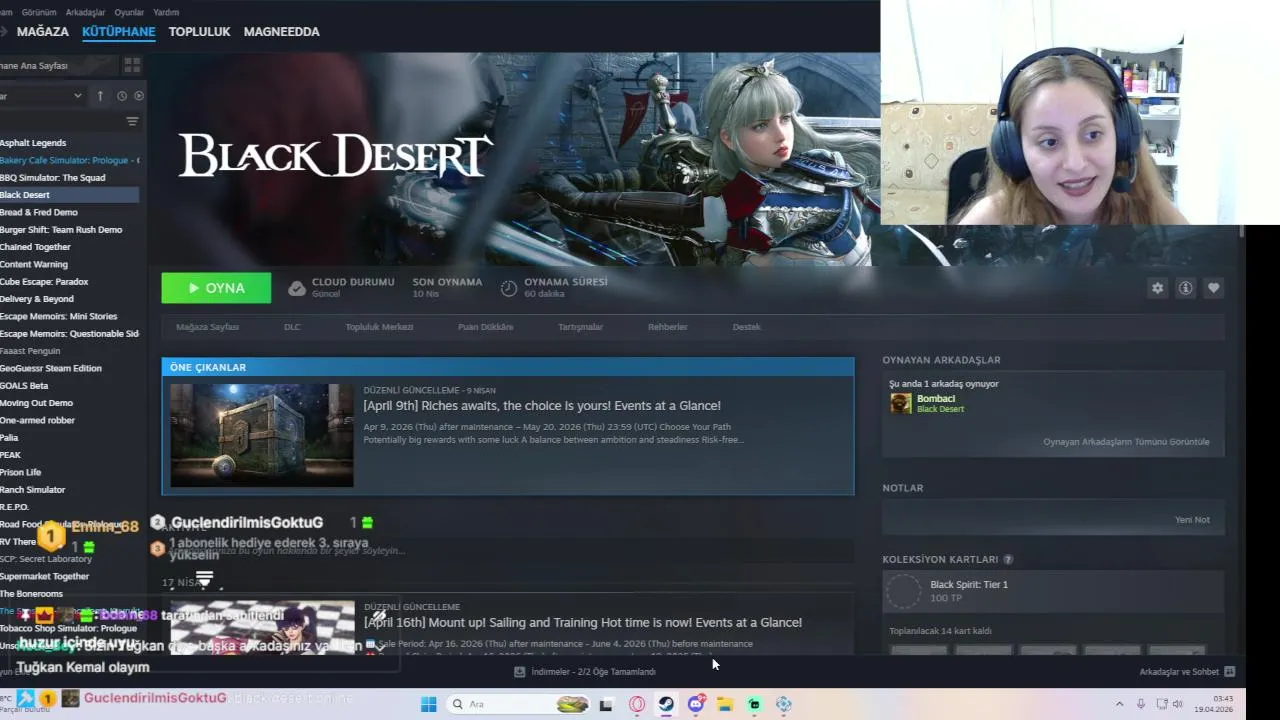Open the DLC link
Viewport: 1280px width, 720px height.
(292, 327)
